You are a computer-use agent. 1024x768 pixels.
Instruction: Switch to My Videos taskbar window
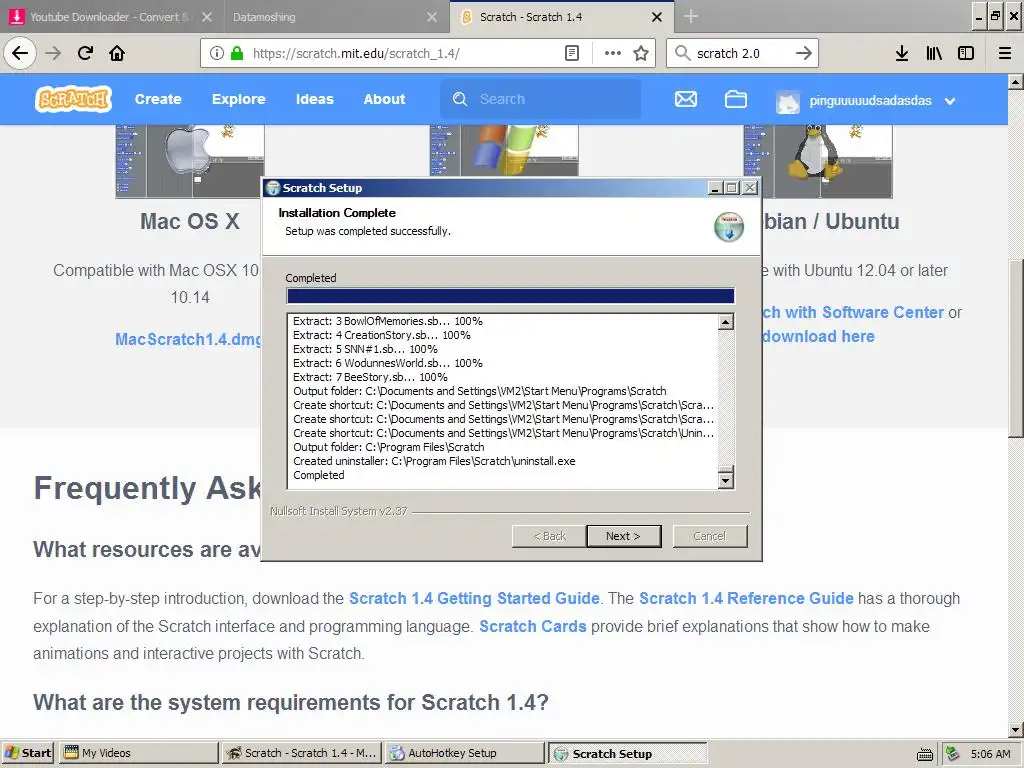pos(138,753)
